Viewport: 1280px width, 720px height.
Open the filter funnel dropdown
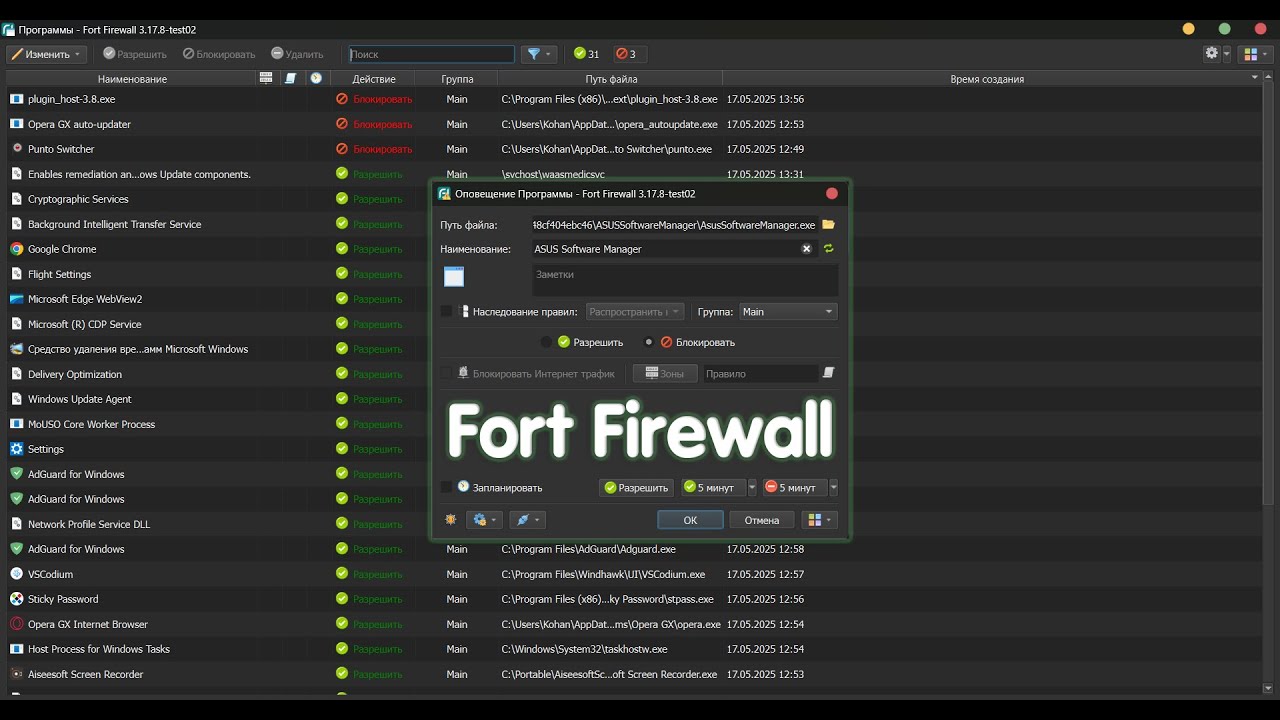(538, 54)
